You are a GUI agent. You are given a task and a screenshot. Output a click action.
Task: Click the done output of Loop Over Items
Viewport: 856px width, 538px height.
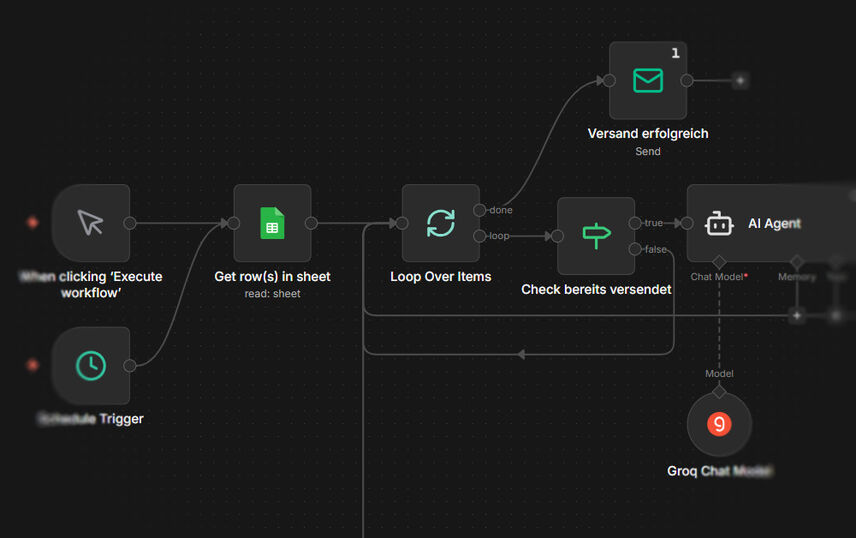(x=479, y=210)
